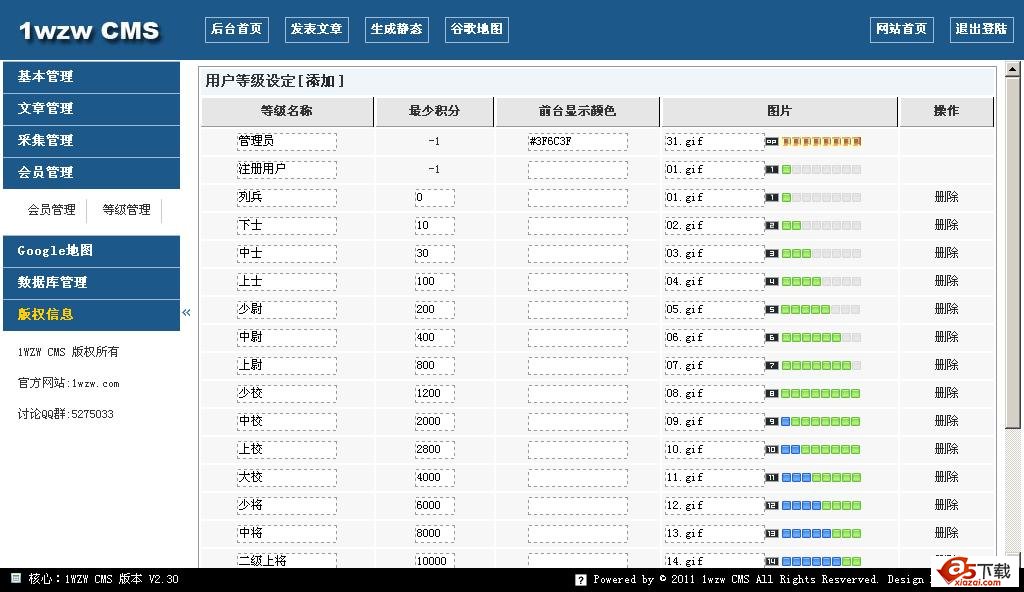Open the 会员管理 submenu item under sidebar
Image resolution: width=1024 pixels, height=592 pixels.
(x=51, y=210)
